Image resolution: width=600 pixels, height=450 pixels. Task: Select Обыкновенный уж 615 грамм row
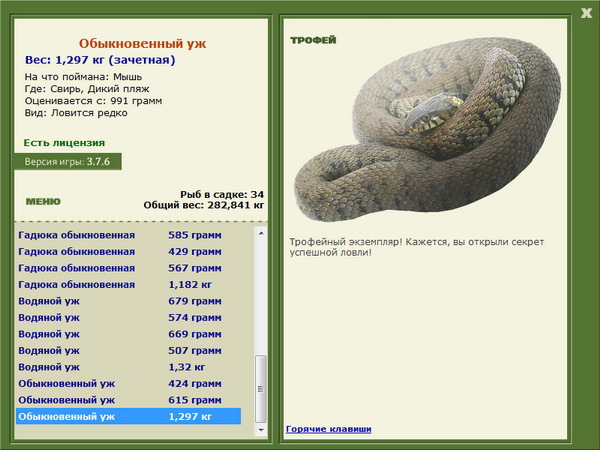tap(128, 399)
